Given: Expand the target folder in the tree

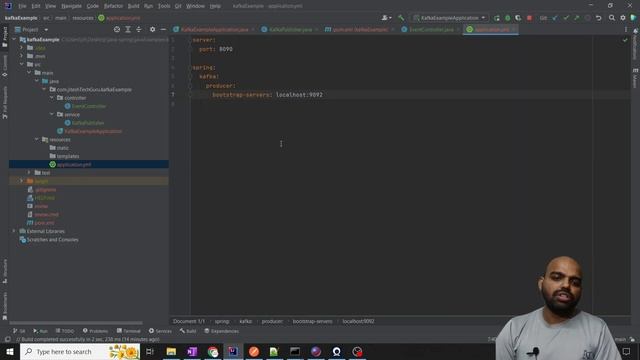Looking at the screenshot, I should tap(22, 181).
